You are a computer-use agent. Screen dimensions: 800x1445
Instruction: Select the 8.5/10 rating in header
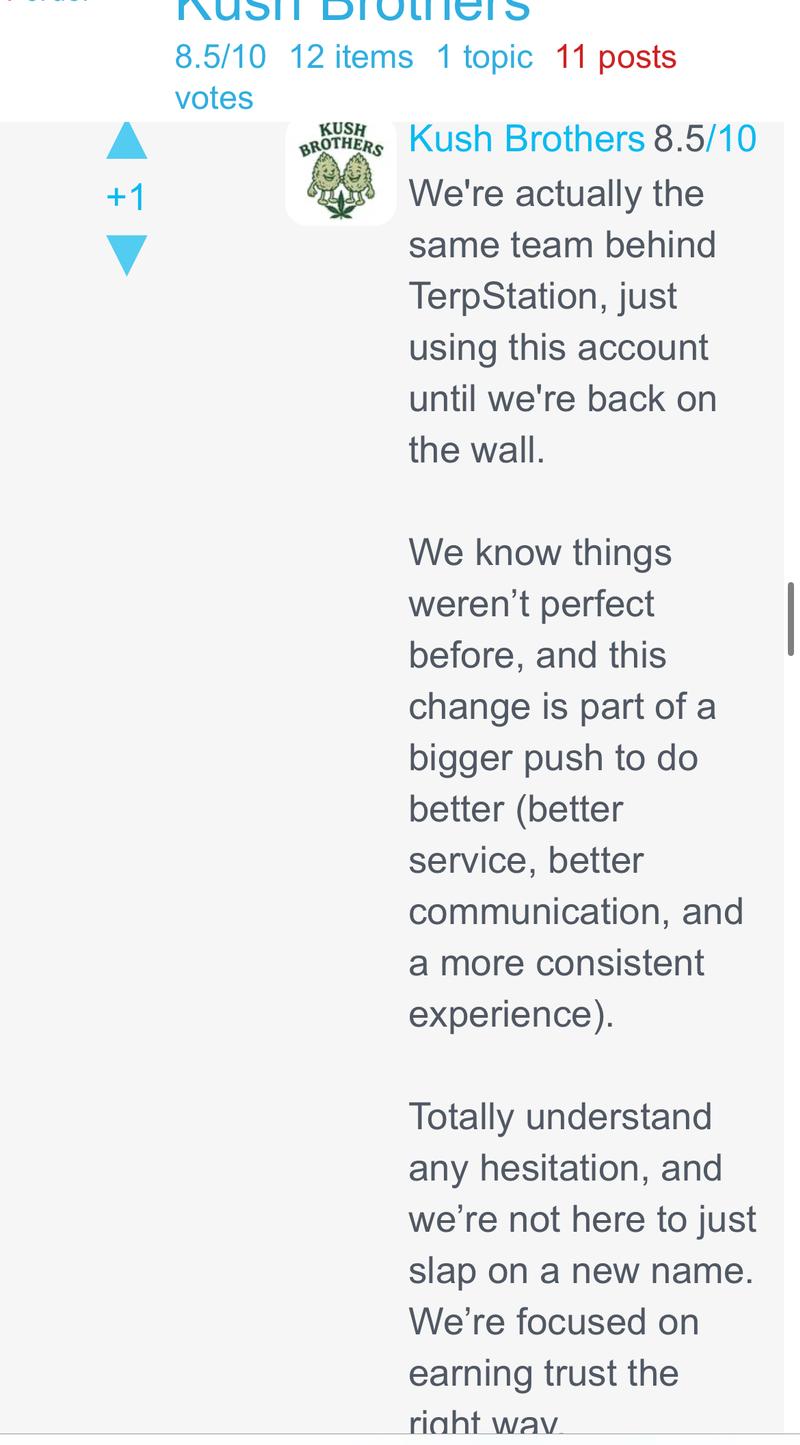pos(220,57)
